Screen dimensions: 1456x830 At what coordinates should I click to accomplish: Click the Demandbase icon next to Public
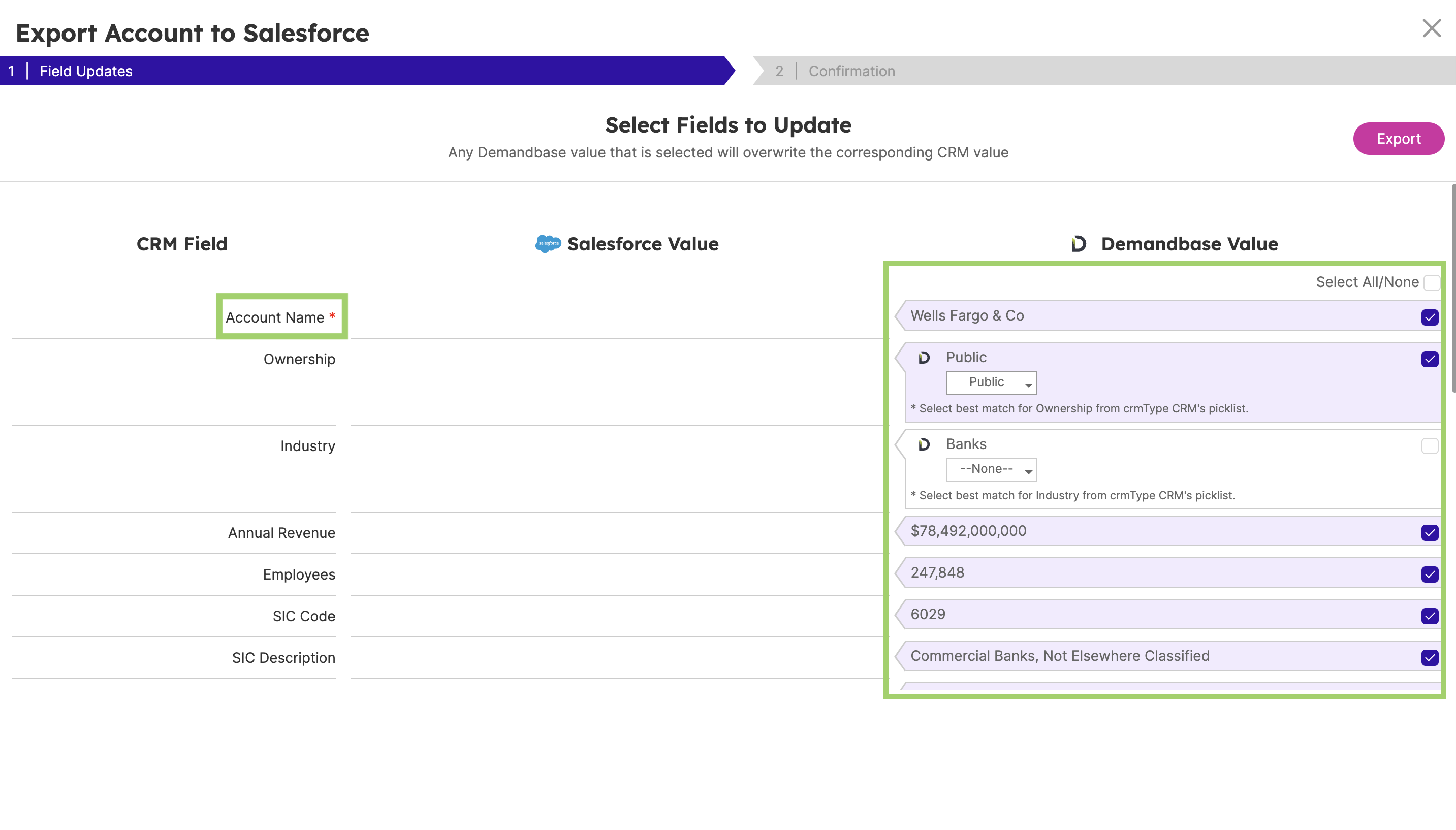(924, 358)
